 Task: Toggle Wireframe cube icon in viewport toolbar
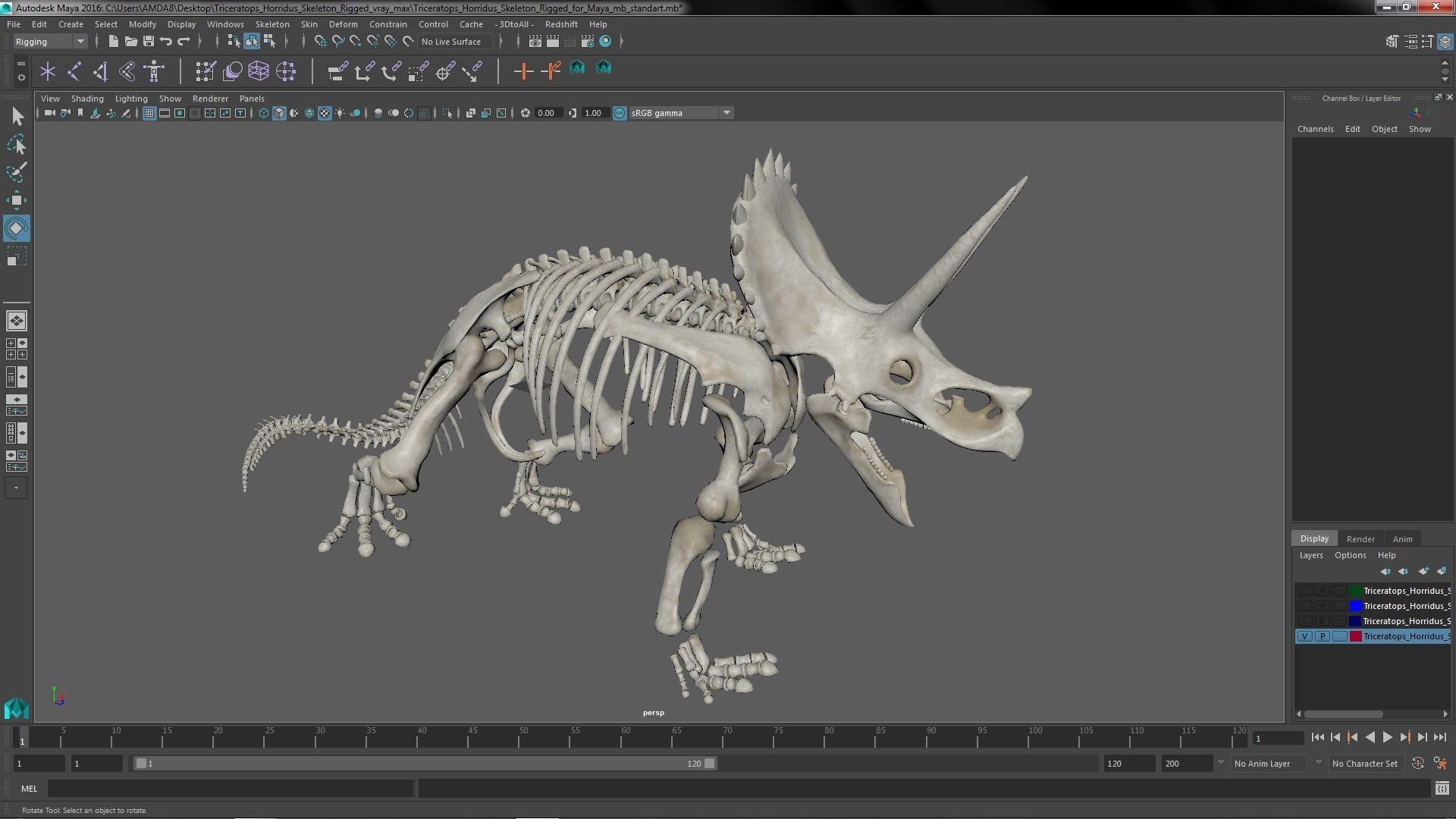[263, 113]
